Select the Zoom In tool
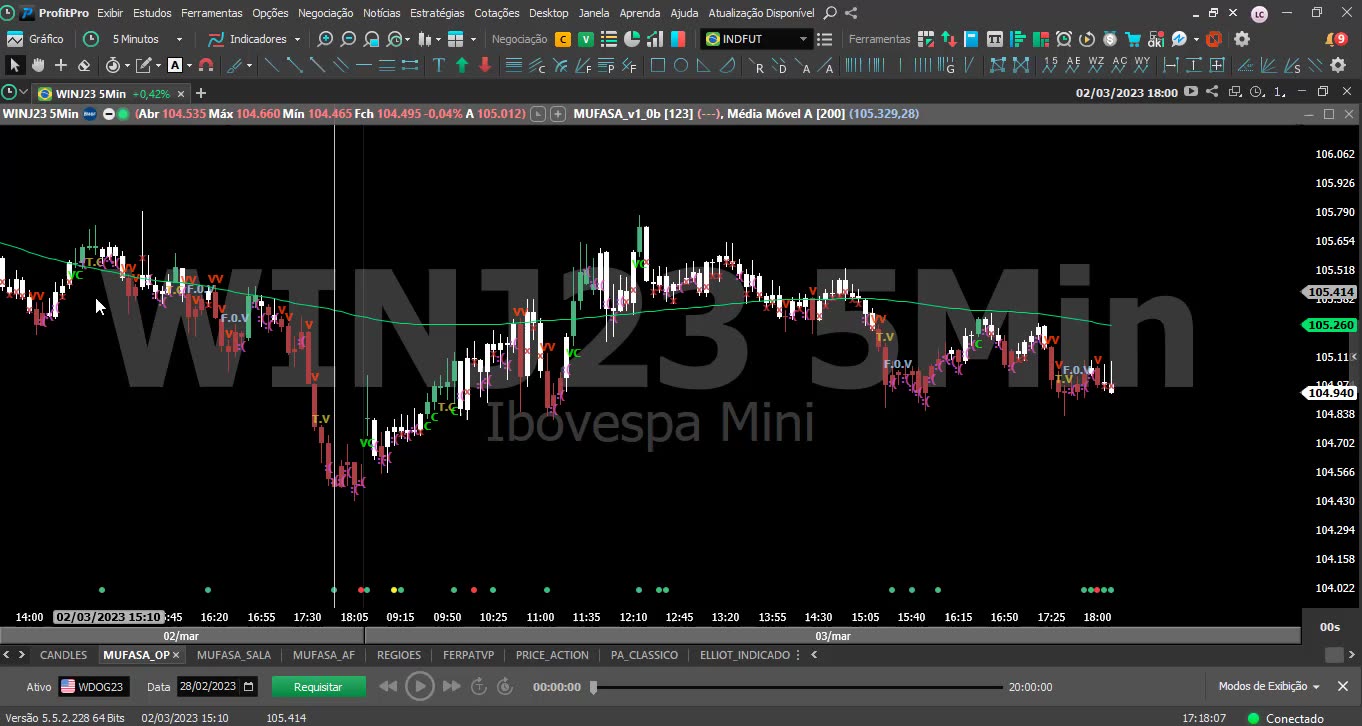Screen dimensions: 1362x726 325,39
